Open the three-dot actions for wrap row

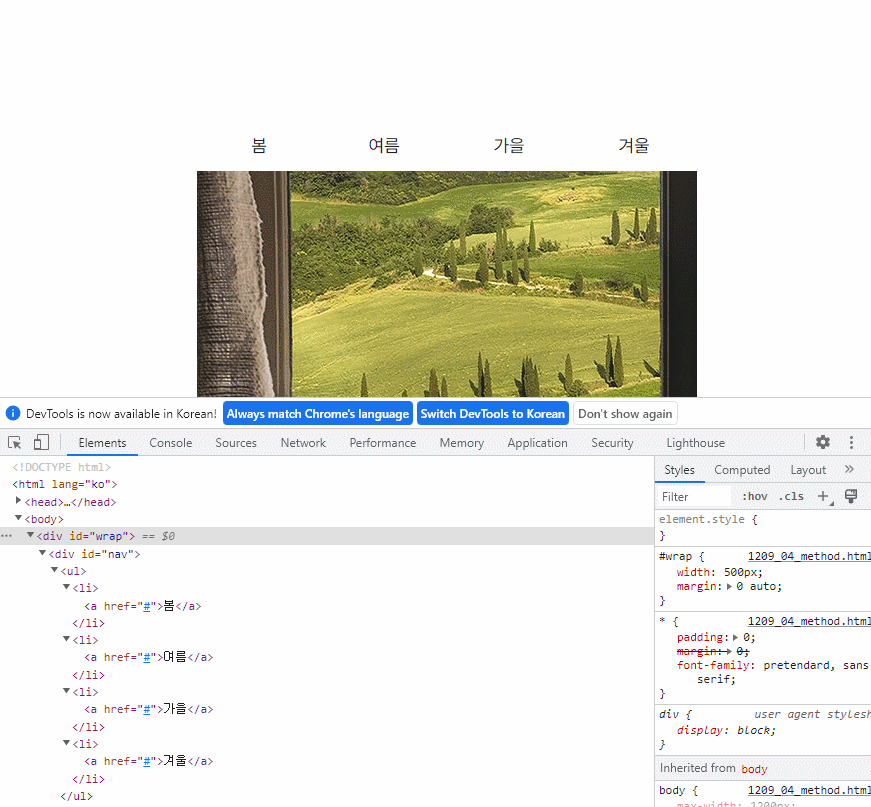(x=6, y=536)
